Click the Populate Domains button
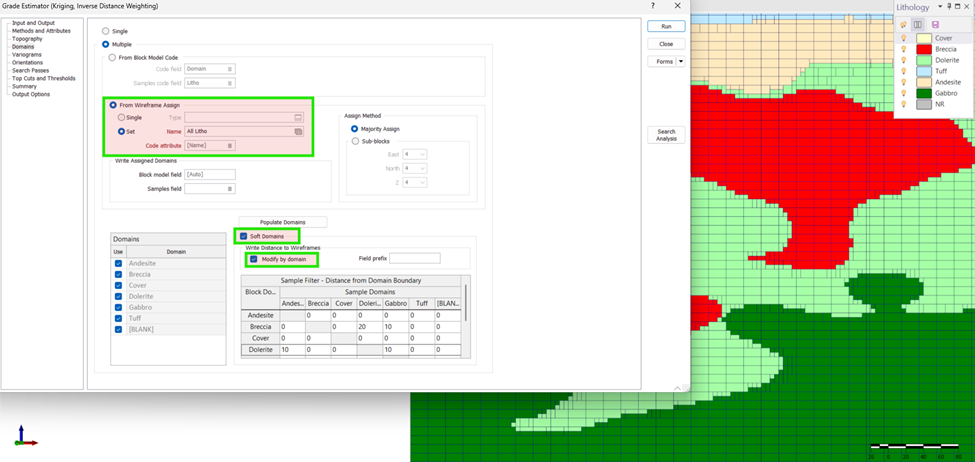Viewport: 975px width, 462px height. point(282,222)
